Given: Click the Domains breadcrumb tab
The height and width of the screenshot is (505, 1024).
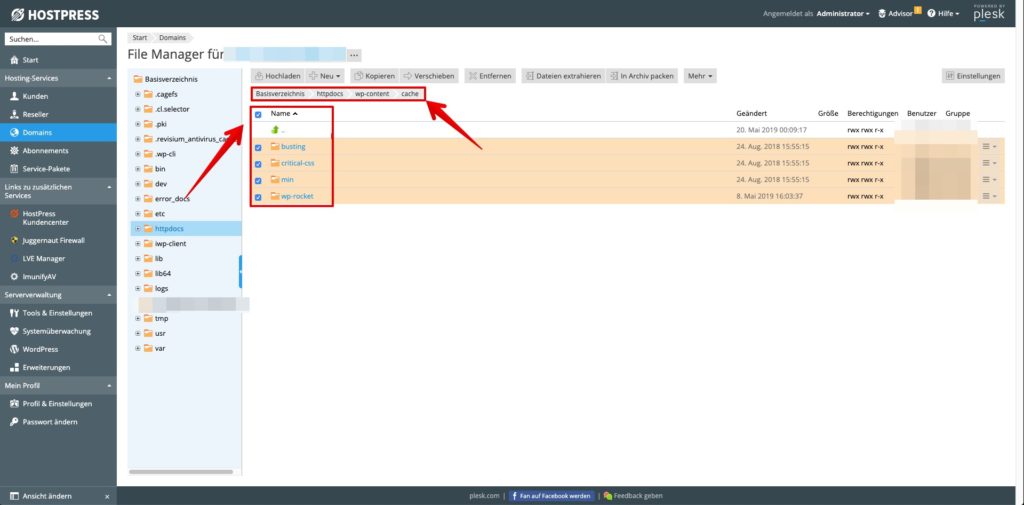Looking at the screenshot, I should [x=172, y=38].
